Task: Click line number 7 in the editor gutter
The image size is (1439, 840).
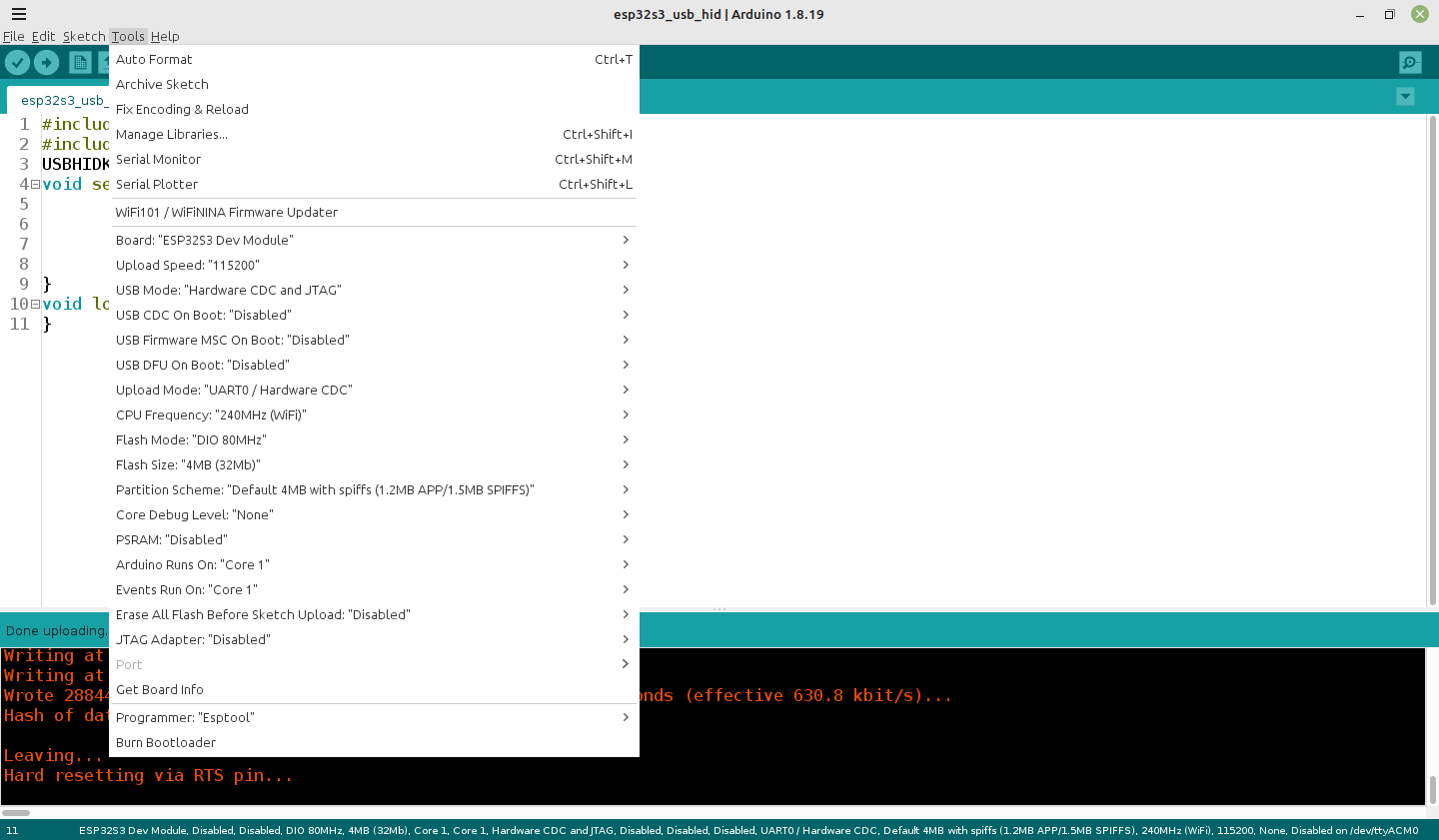Action: tap(24, 244)
